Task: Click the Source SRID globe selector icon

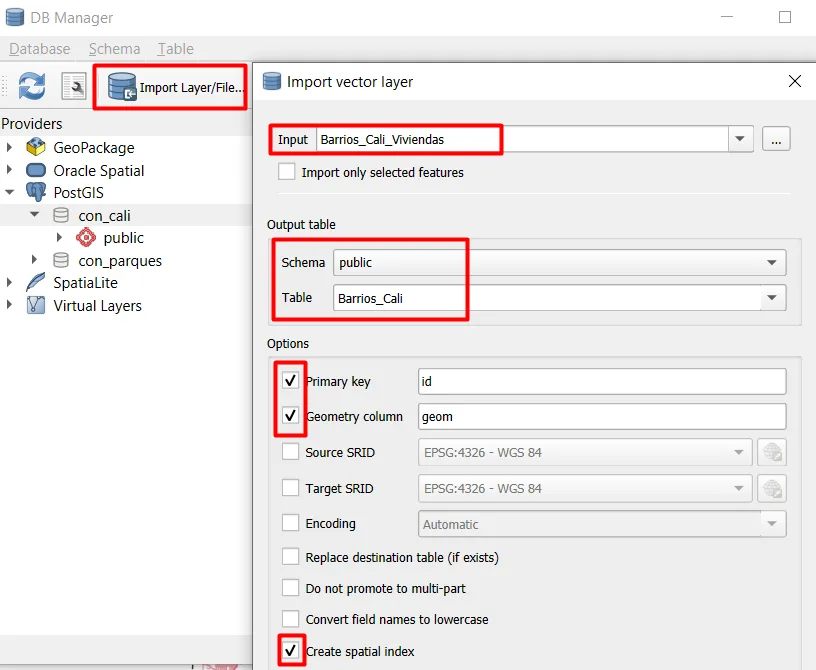Action: click(x=772, y=452)
